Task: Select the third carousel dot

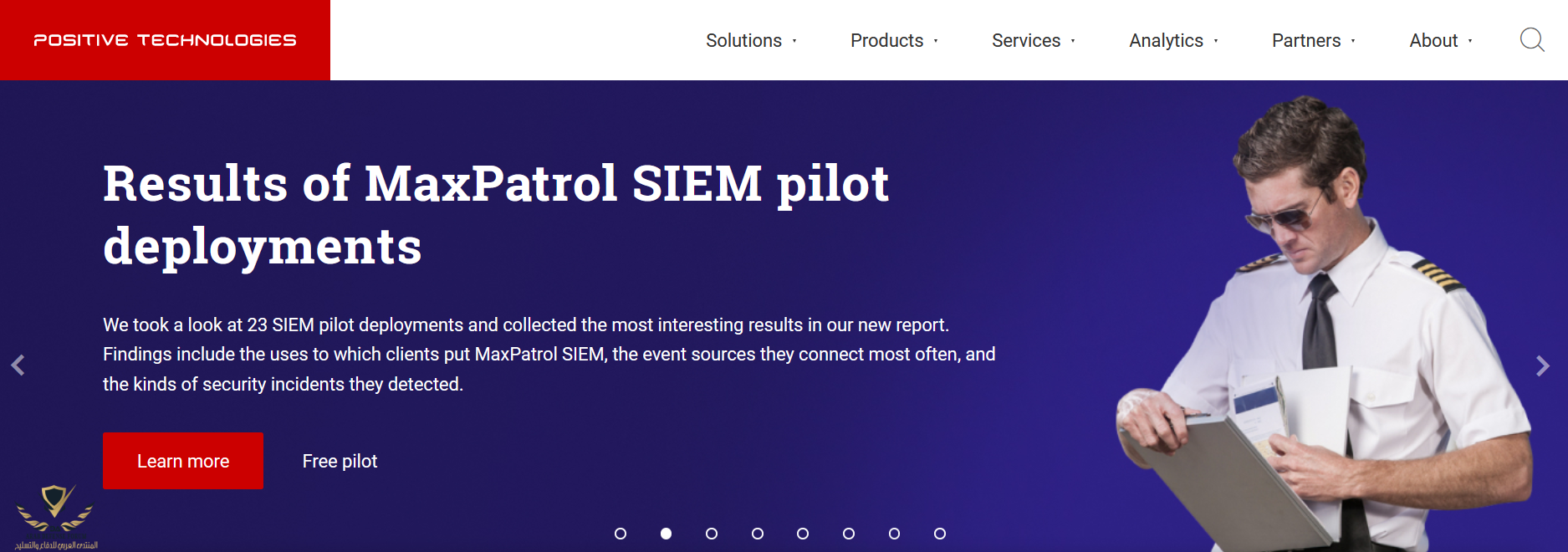Action: coord(712,534)
